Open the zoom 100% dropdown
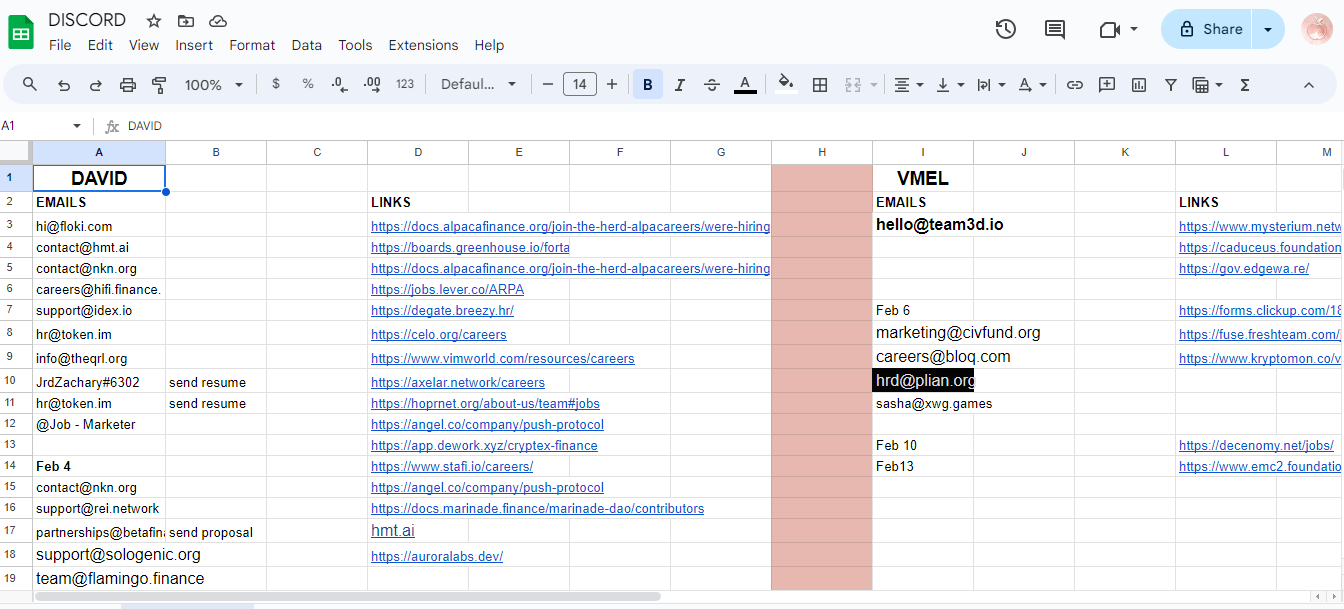 click(214, 85)
